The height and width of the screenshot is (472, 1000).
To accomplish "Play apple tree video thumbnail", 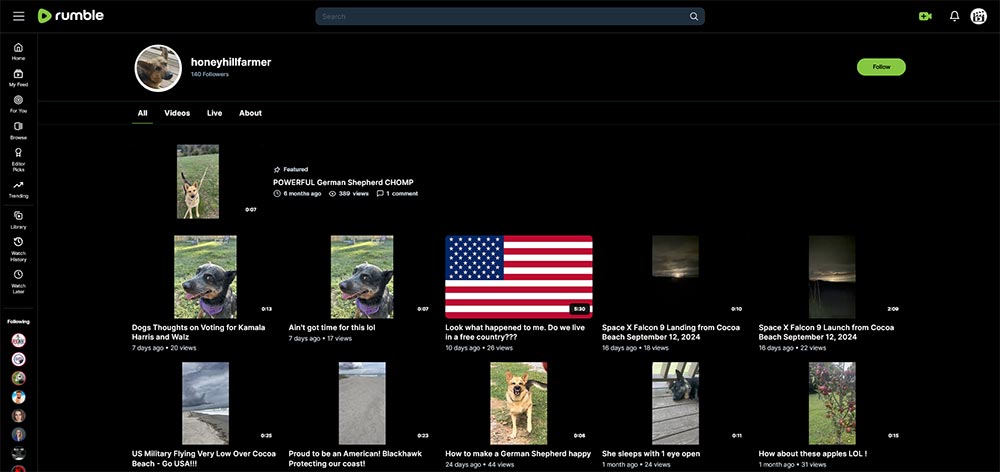I will coord(832,403).
